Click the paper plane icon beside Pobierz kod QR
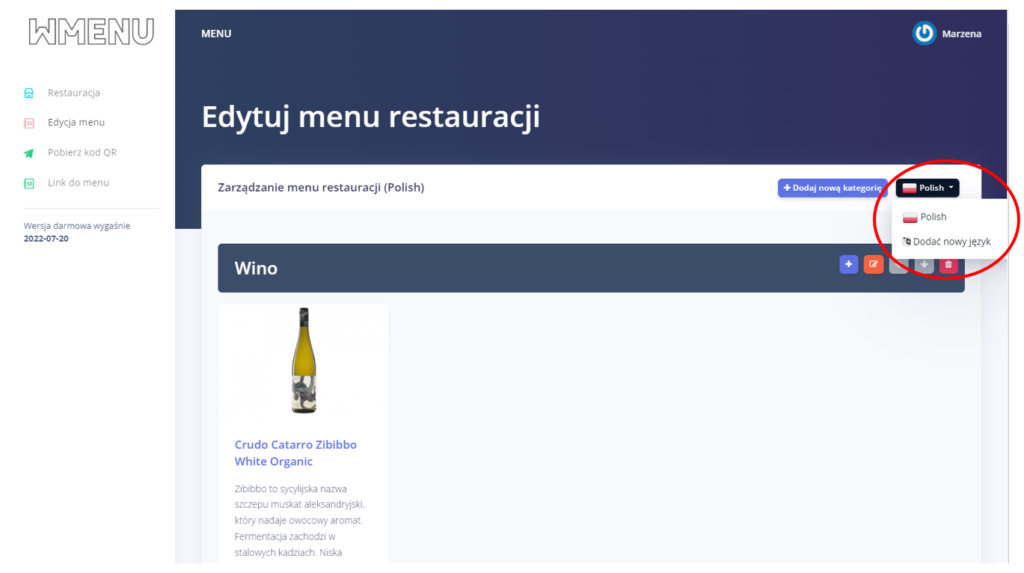The image size is (1024, 573). click(29, 153)
